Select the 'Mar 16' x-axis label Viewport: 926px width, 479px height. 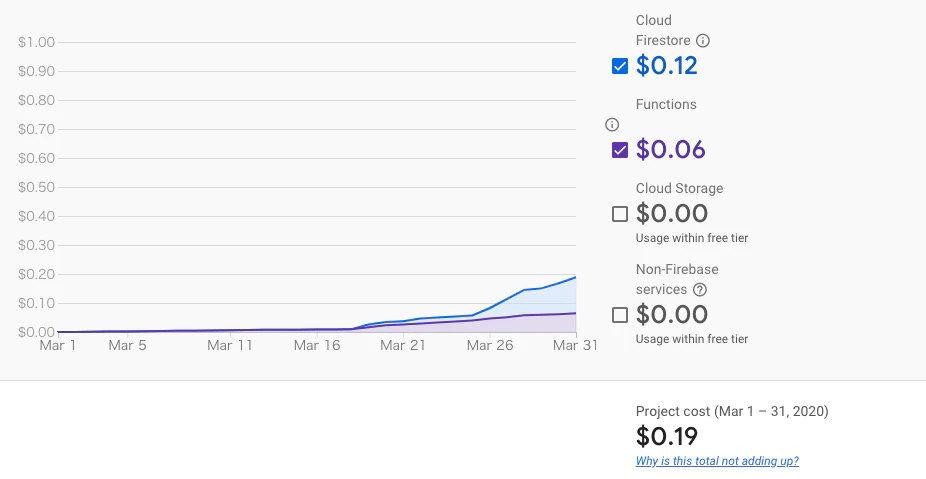(x=317, y=346)
